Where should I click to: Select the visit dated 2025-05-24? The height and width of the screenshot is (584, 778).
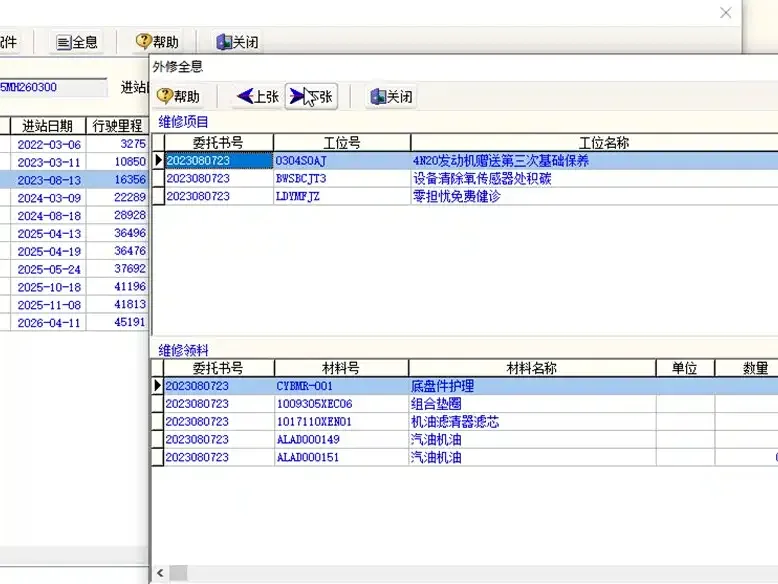[49, 269]
